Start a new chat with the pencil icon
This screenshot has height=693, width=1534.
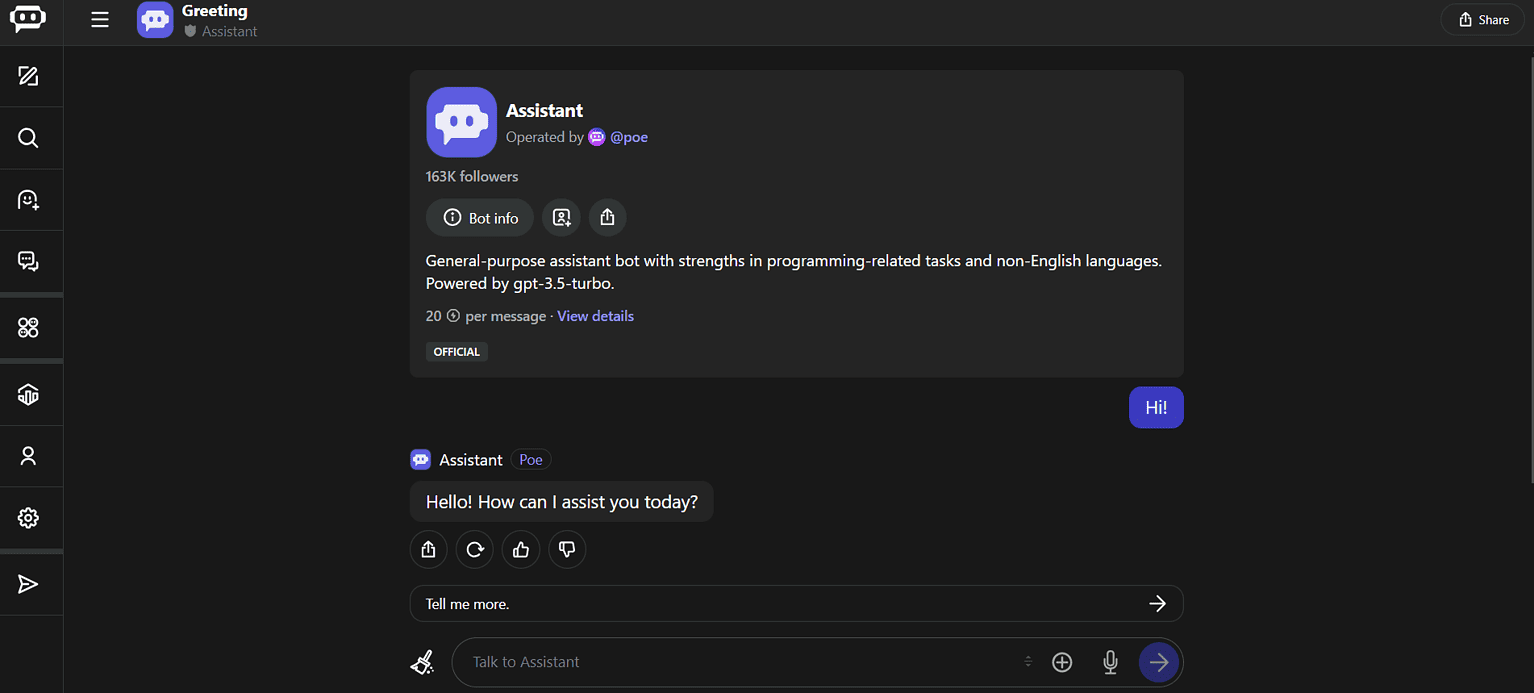(27, 76)
